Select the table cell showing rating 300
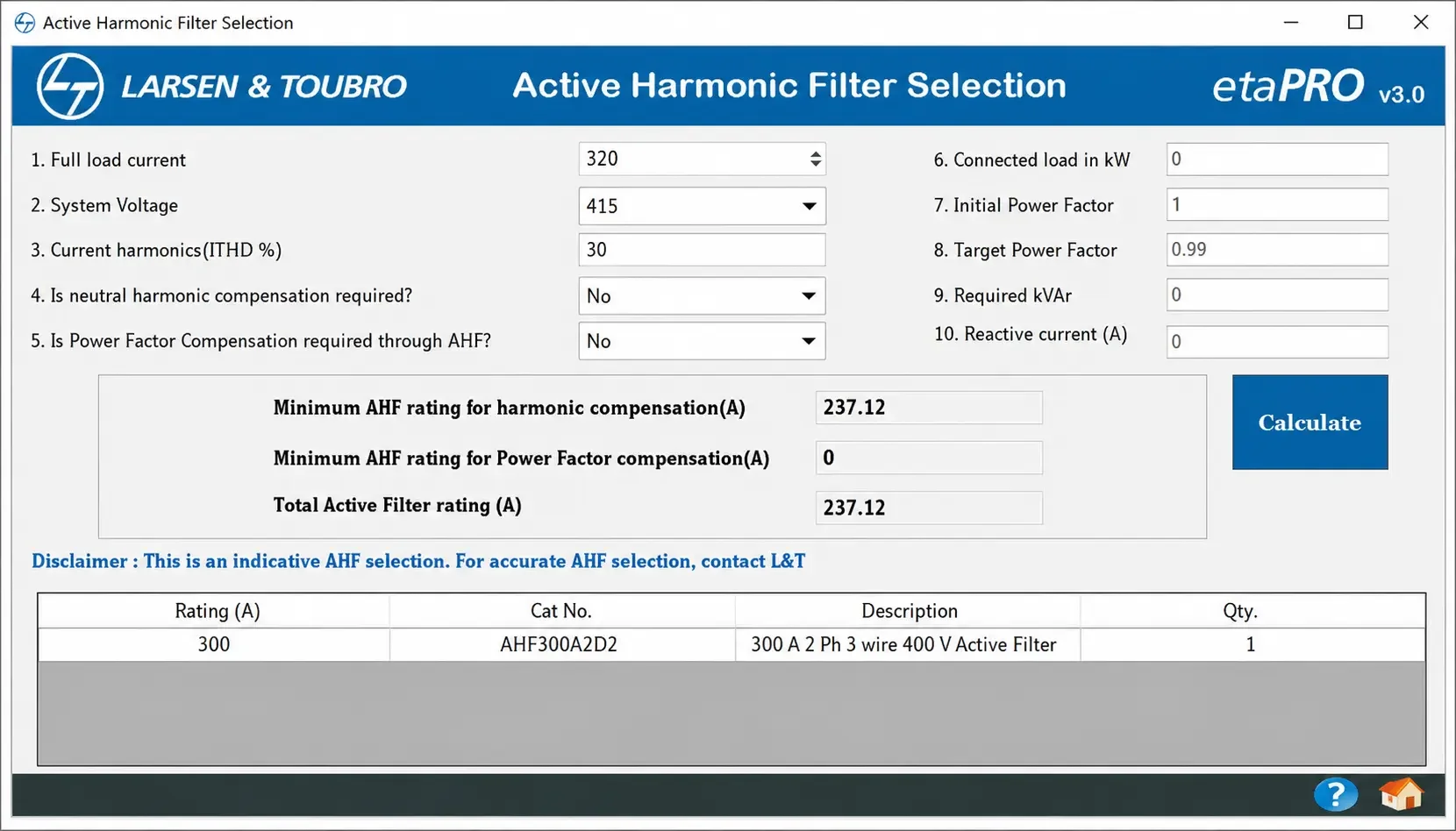This screenshot has width=1456, height=831. [x=215, y=644]
